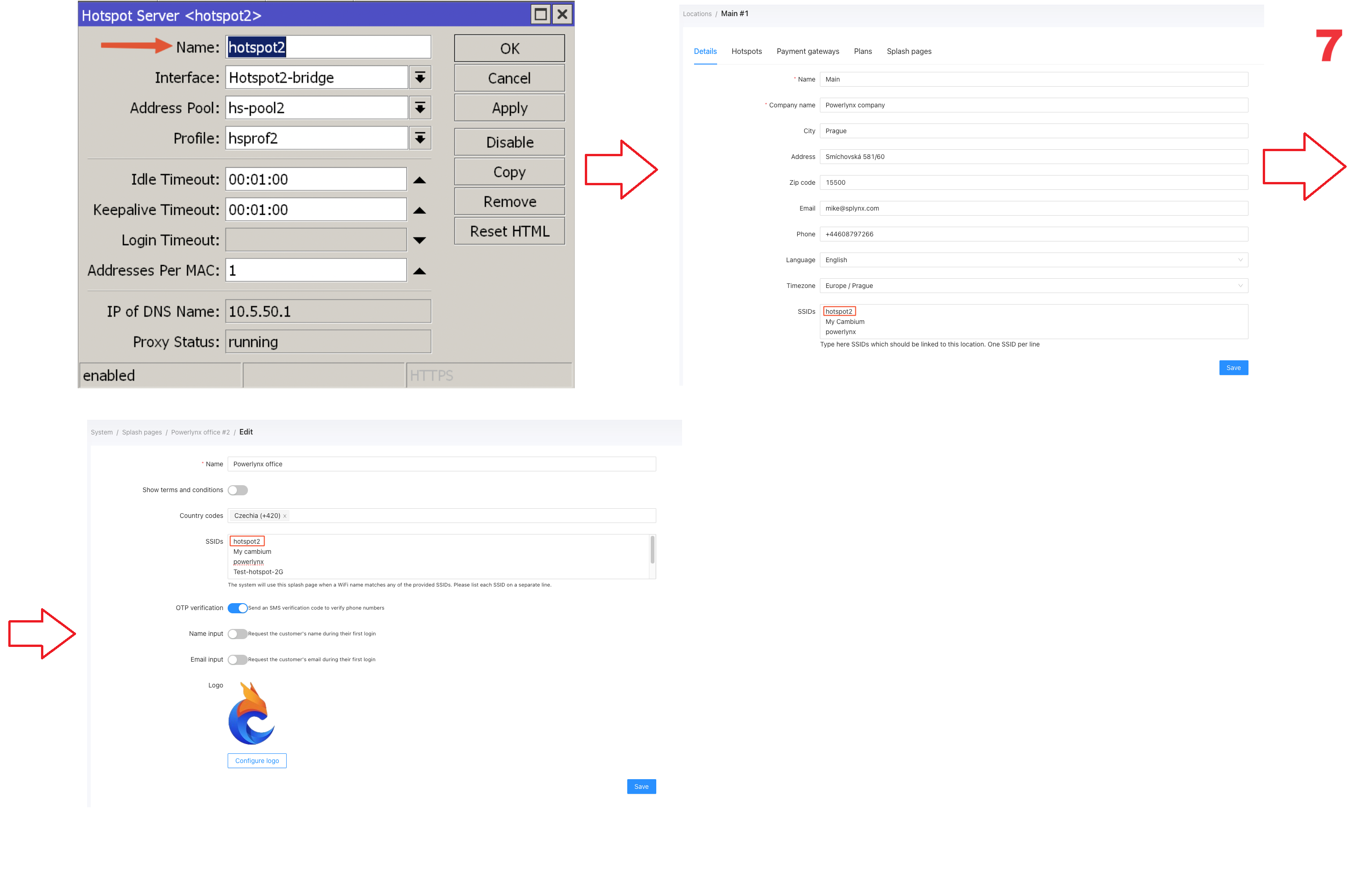Collapse the Addresses Per MAC arrow
This screenshot has width=1372, height=875.
pyautogui.click(x=419, y=271)
